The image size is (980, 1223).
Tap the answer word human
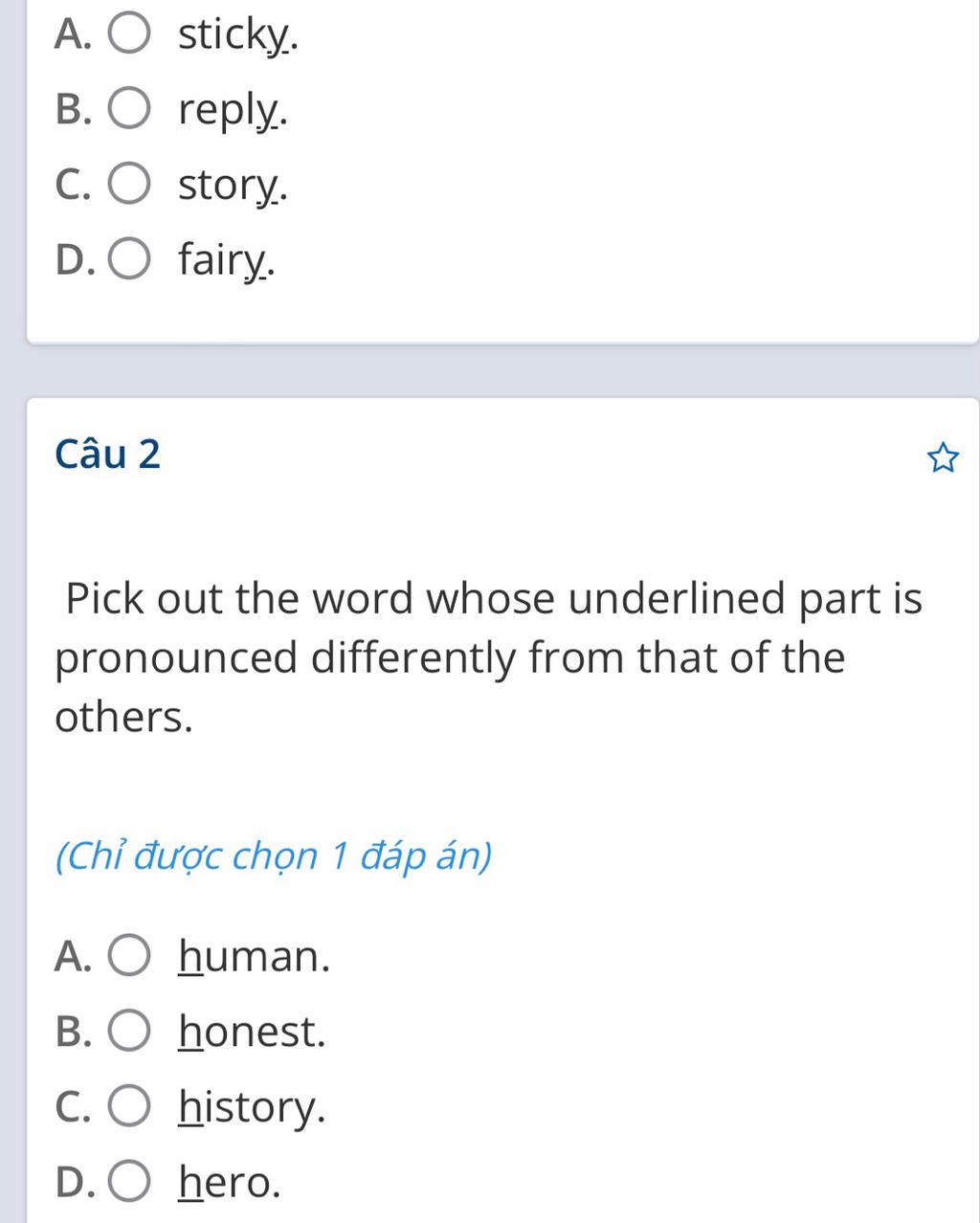click(x=254, y=957)
